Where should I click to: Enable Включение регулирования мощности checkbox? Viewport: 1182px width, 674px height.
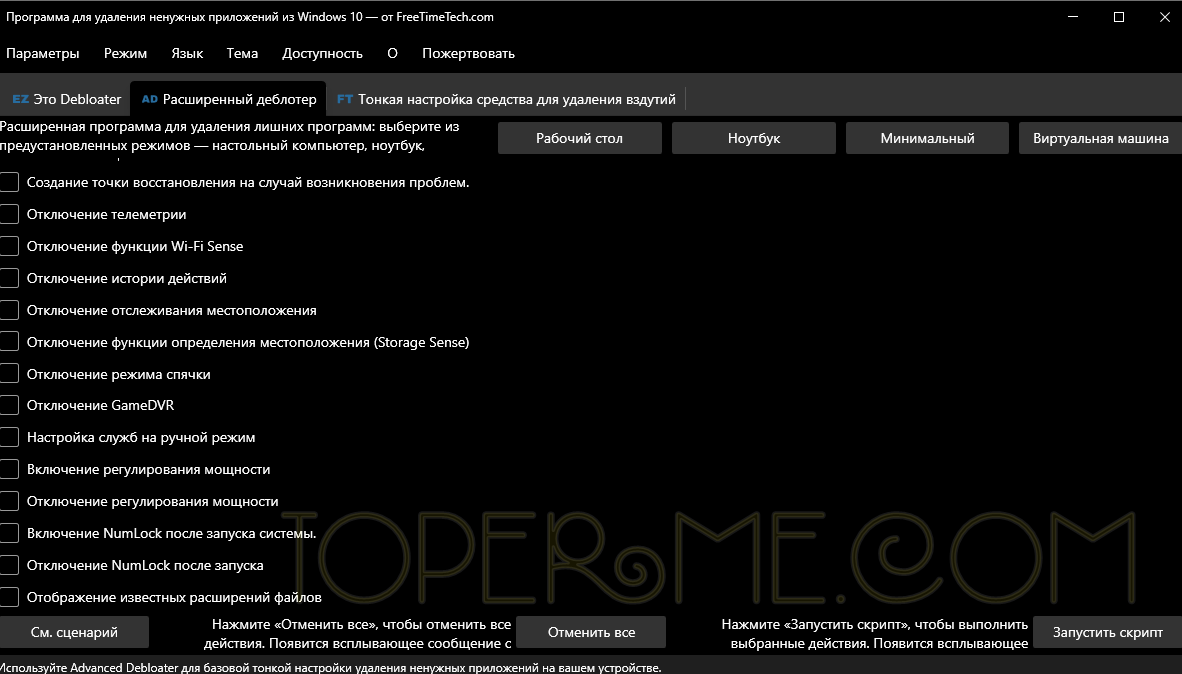coord(9,470)
